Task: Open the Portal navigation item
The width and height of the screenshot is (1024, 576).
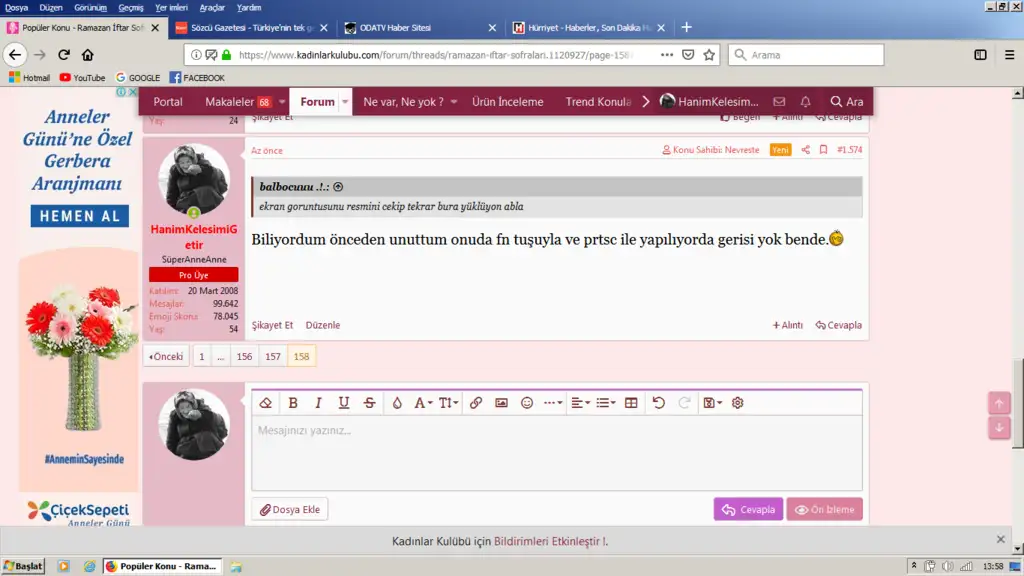Action: tap(168, 102)
